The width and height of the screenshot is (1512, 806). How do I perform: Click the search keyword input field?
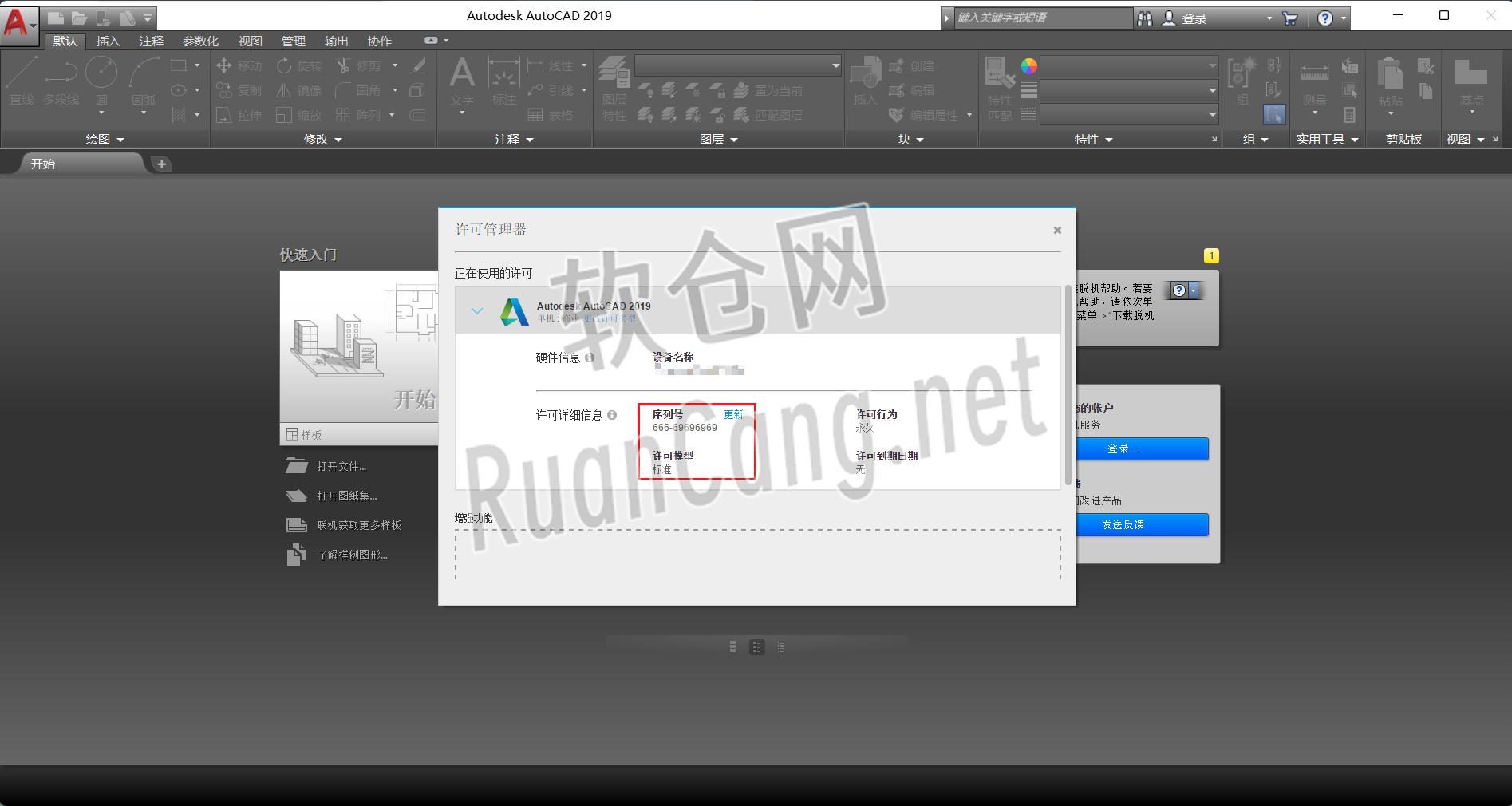(1041, 17)
